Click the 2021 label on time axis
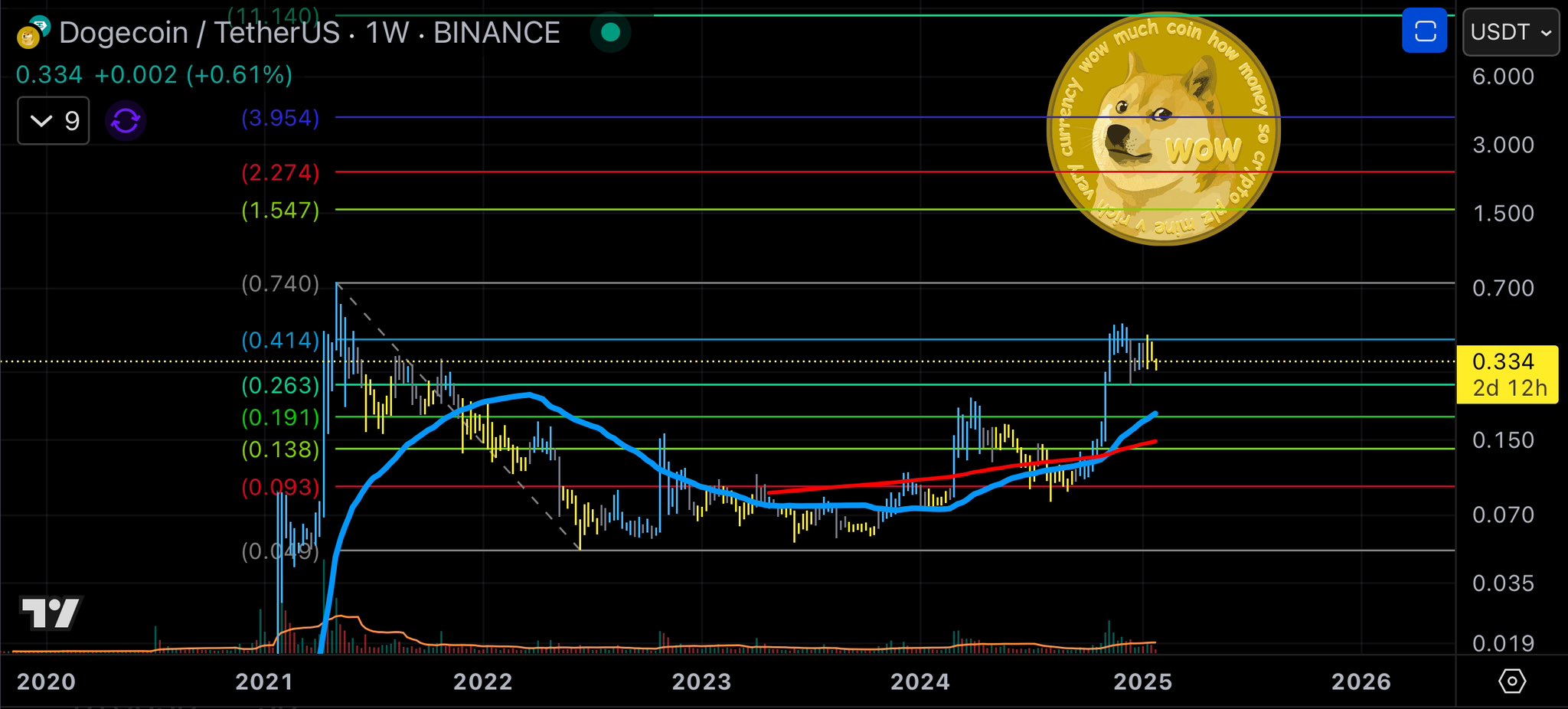This screenshot has height=709, width=1568. click(264, 681)
